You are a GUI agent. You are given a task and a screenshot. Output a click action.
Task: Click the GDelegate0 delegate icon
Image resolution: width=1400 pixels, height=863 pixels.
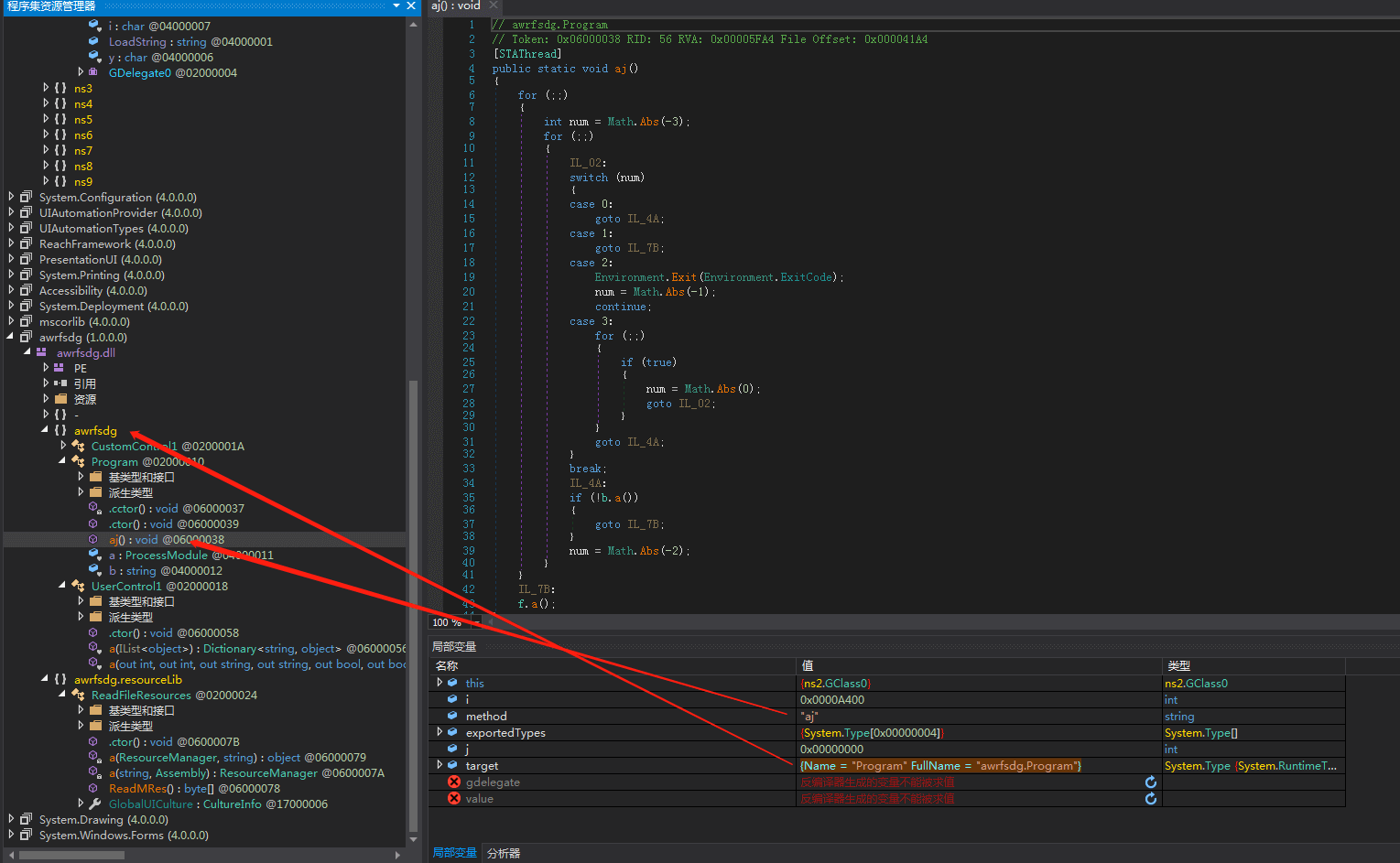pyautogui.click(x=93, y=72)
